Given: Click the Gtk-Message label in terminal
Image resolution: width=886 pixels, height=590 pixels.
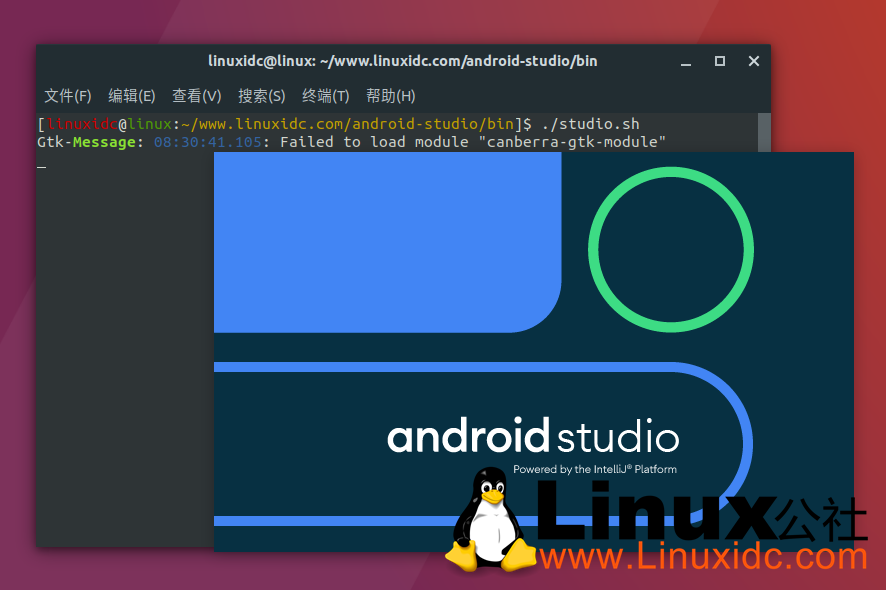Looking at the screenshot, I should [86, 142].
